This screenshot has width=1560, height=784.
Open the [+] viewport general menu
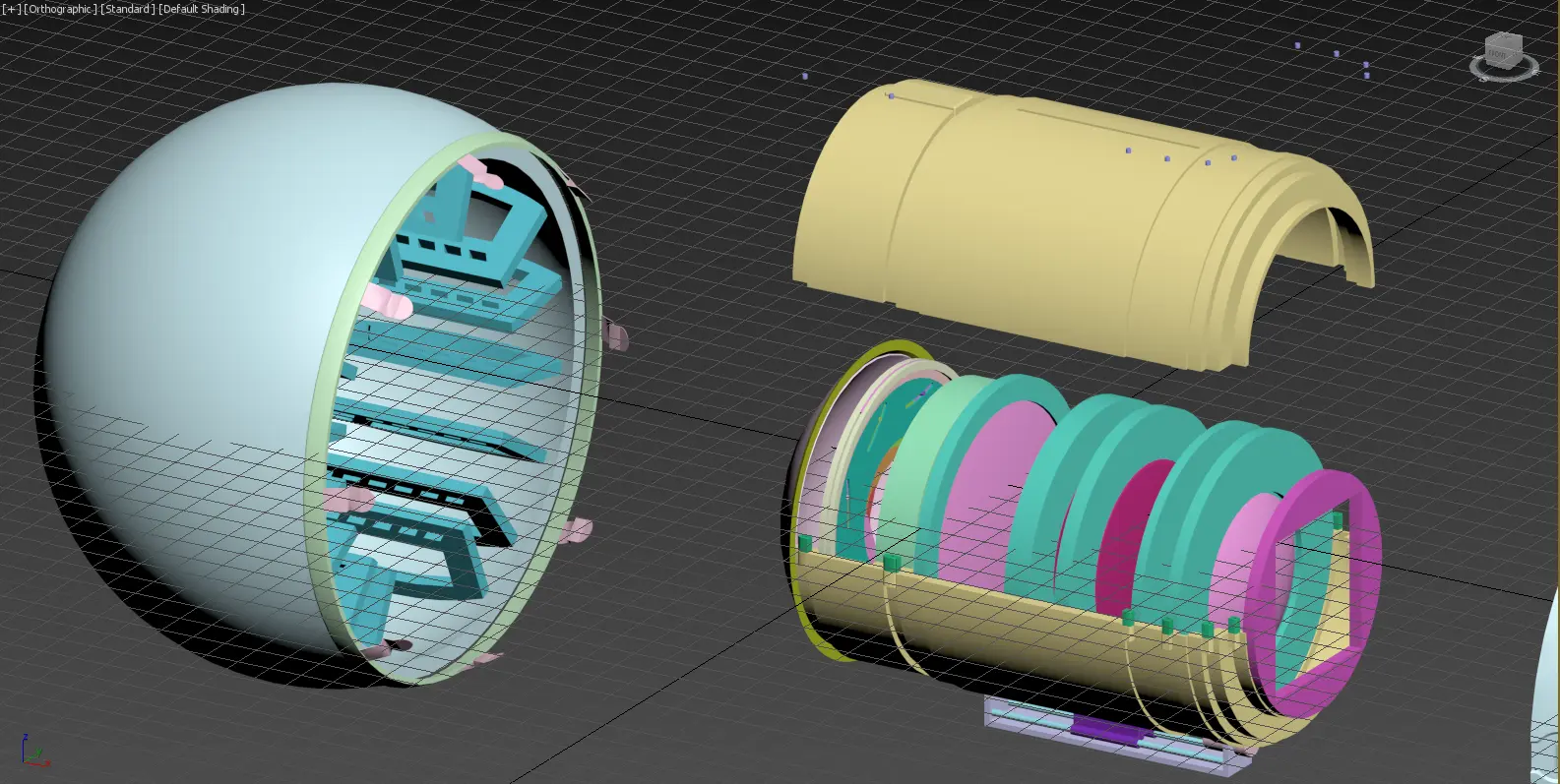click(11, 9)
